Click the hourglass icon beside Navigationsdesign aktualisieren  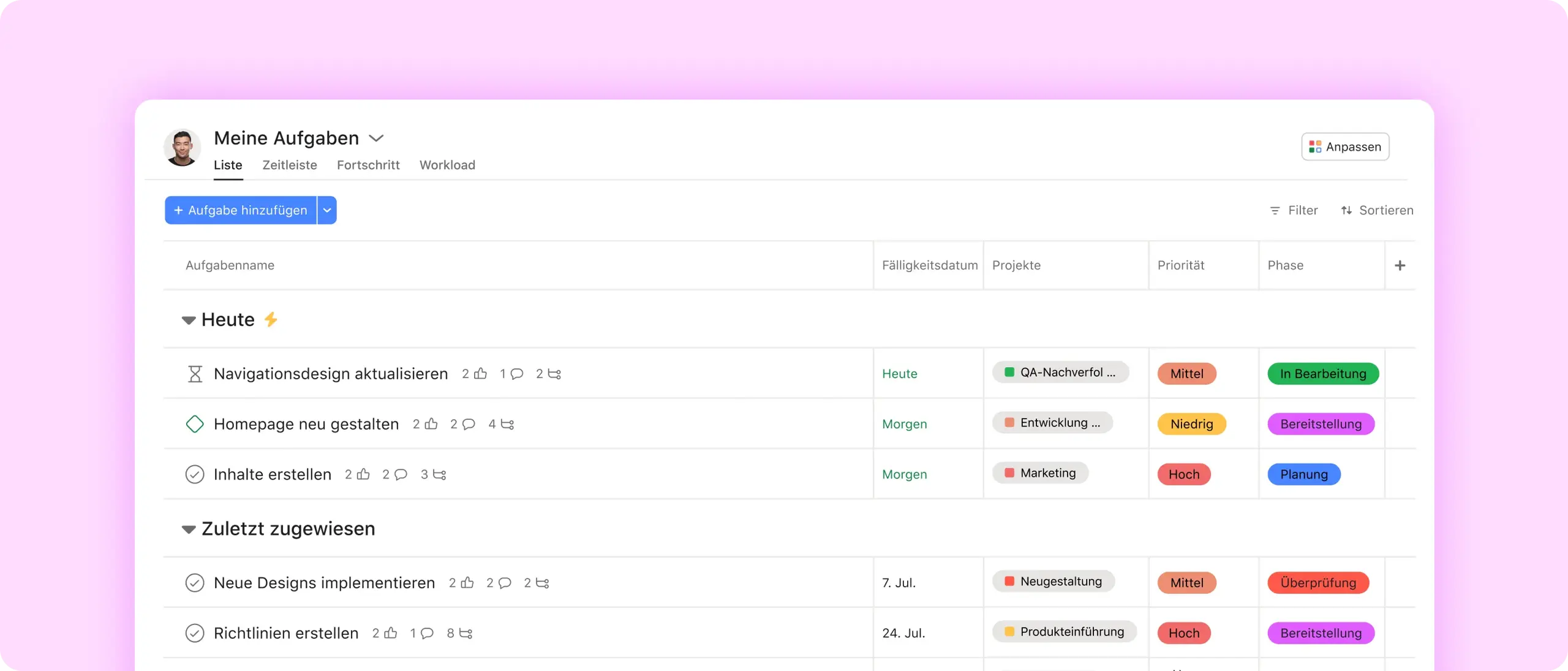[x=195, y=374]
